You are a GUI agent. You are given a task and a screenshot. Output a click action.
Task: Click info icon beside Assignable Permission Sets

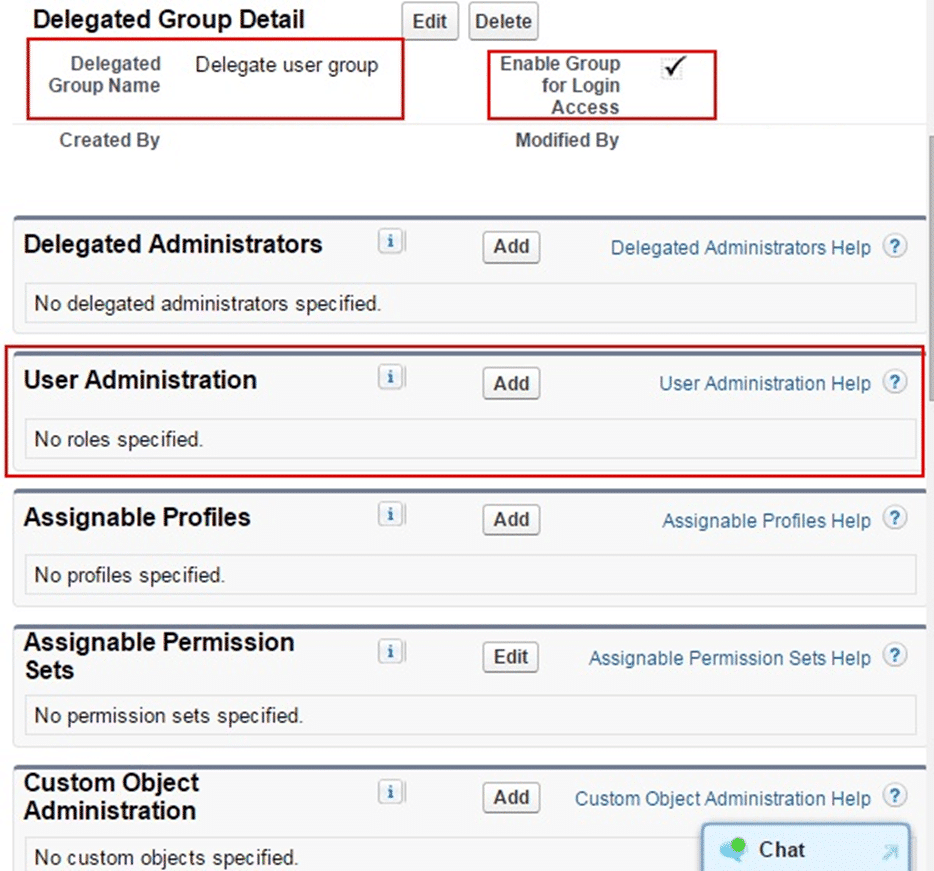[390, 652]
